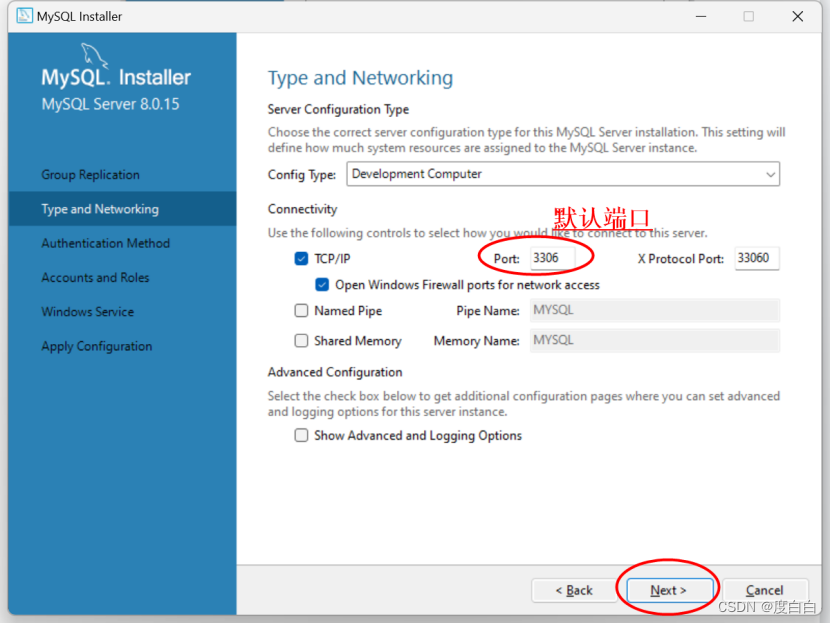Image resolution: width=831 pixels, height=623 pixels.
Task: Open Apply Configuration step
Action: pyautogui.click(x=97, y=346)
